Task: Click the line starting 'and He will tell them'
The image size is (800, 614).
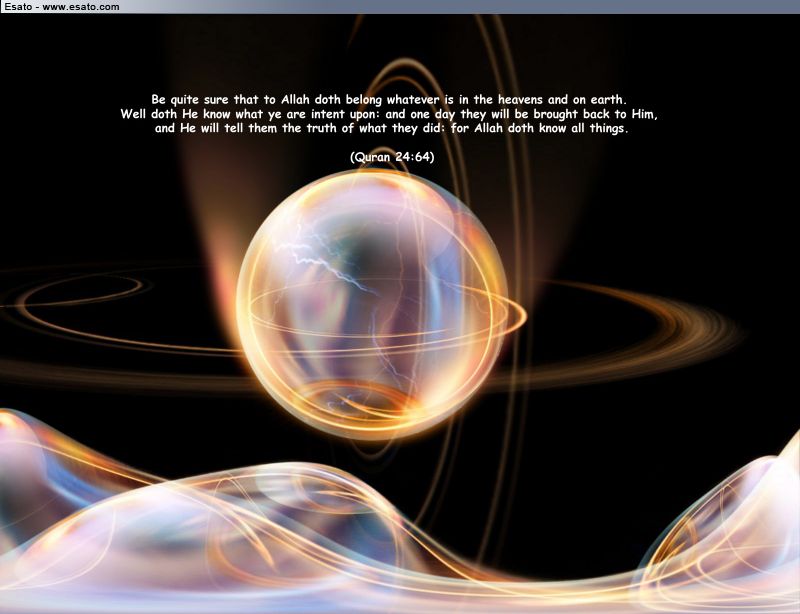Action: [392, 128]
